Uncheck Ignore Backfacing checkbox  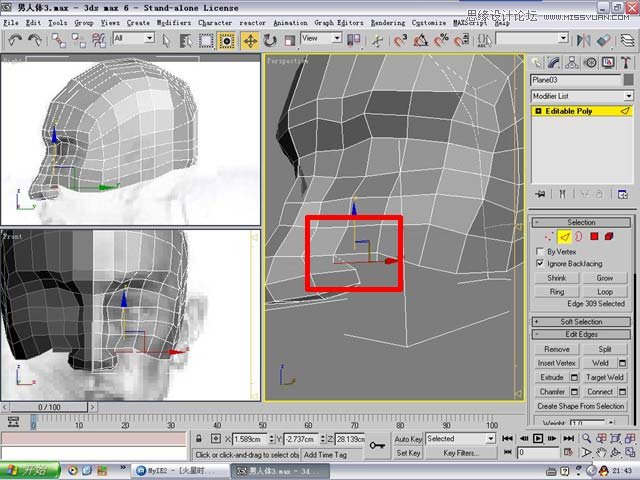(x=540, y=264)
